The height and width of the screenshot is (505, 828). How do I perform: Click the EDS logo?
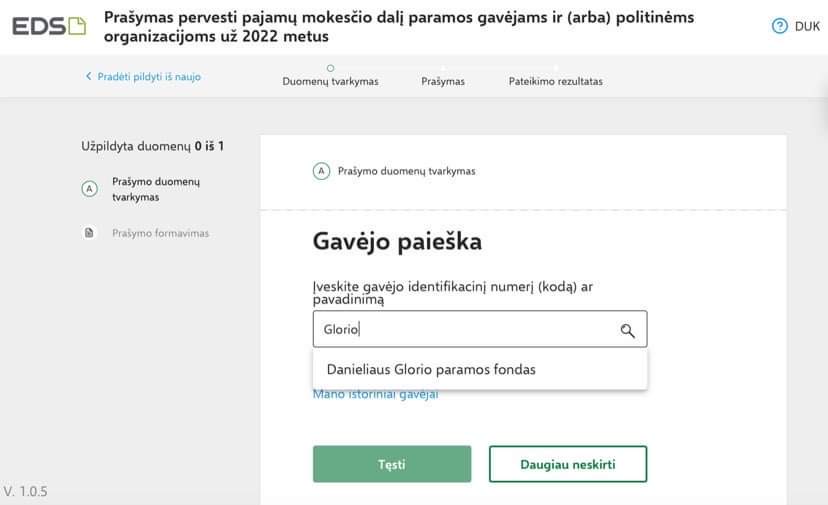pyautogui.click(x=48, y=26)
